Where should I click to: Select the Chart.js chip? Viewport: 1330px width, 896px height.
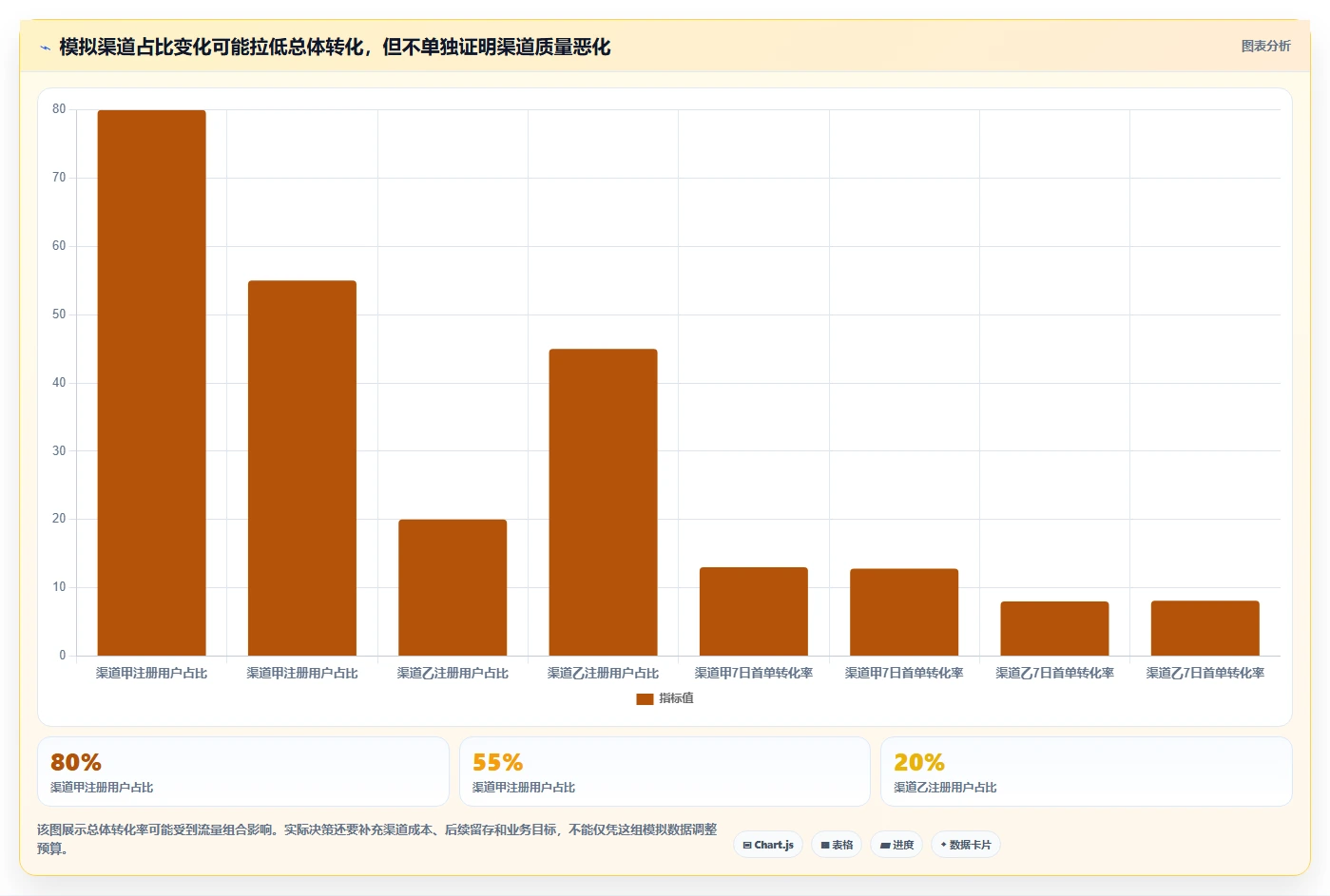point(768,845)
